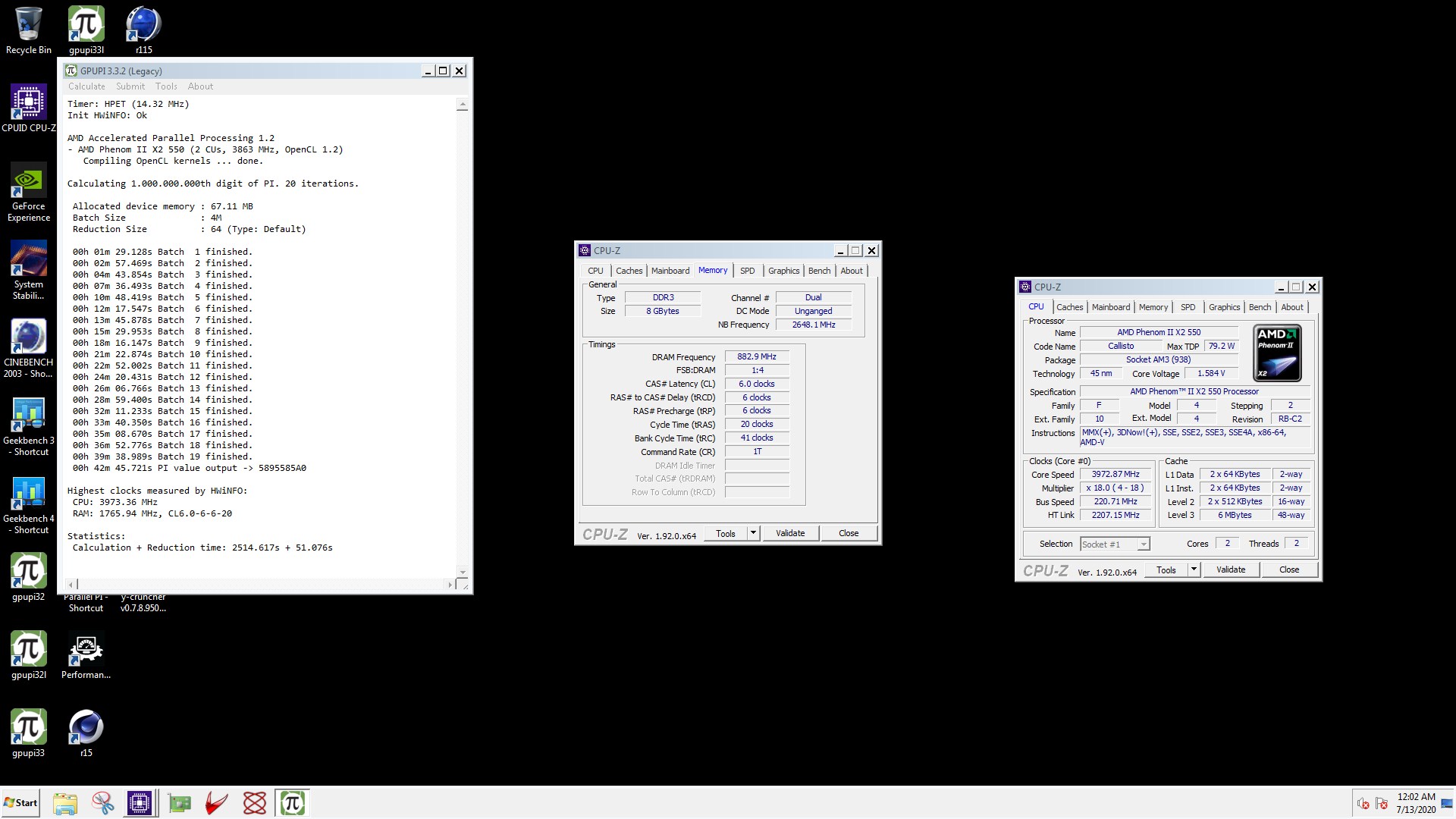Open Graphics tab in right CPU-Z window
Image resolution: width=1456 pixels, height=819 pixels.
point(1224,307)
